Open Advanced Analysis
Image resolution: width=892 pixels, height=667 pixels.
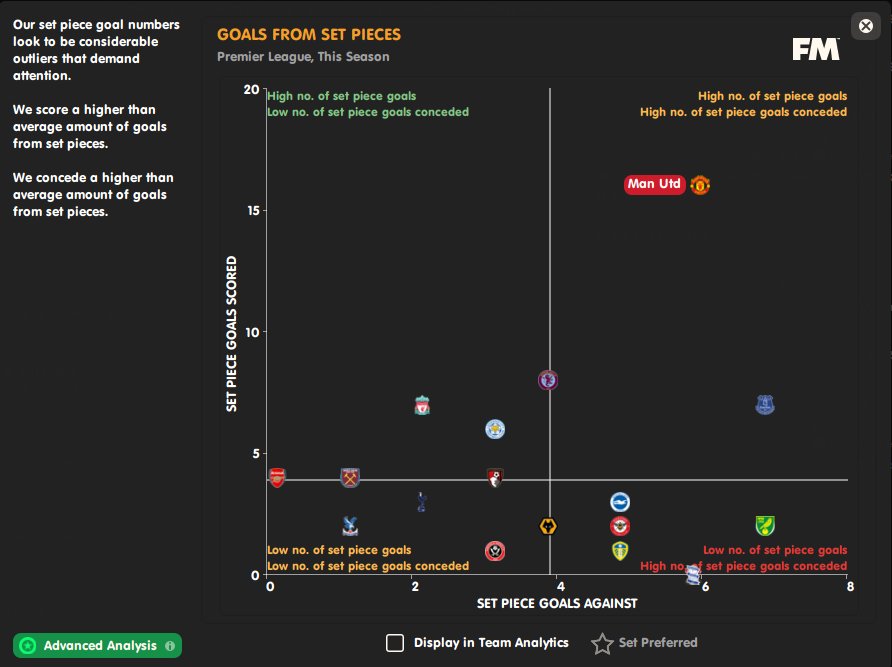point(98,646)
